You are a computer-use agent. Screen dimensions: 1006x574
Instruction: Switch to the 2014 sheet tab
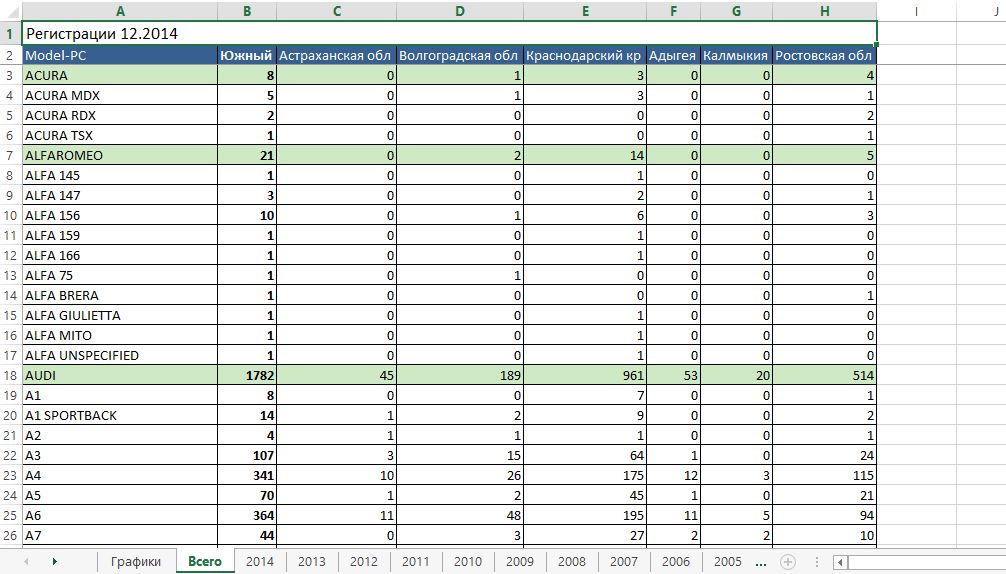(x=260, y=561)
